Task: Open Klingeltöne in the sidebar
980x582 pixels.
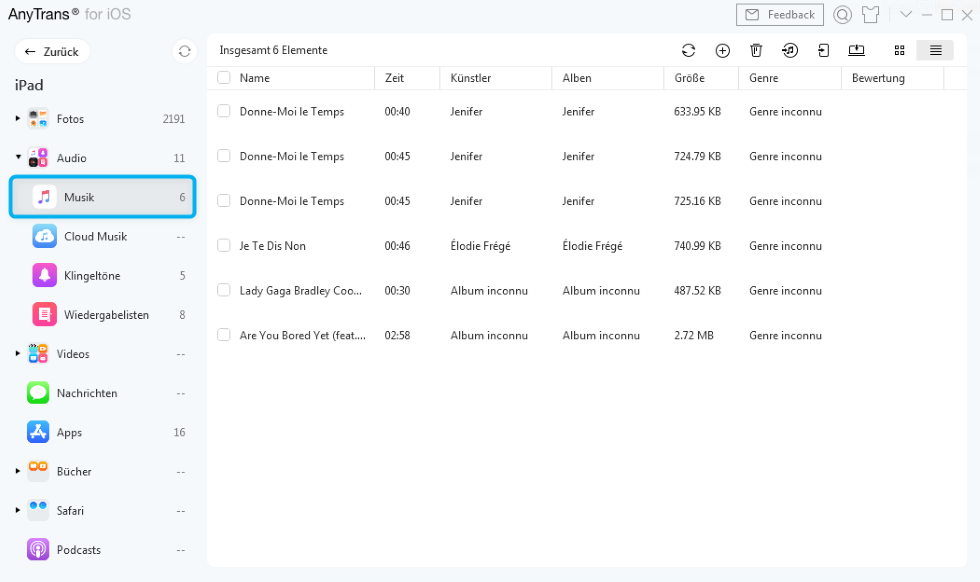Action: [92, 276]
